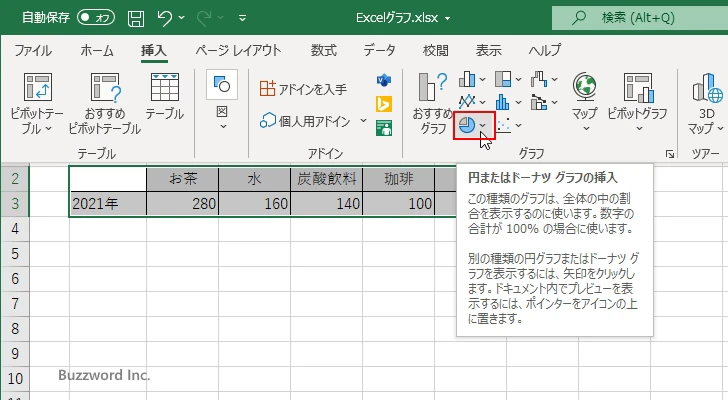
Task: Select cell with value 280
Action: pyautogui.click(x=182, y=204)
